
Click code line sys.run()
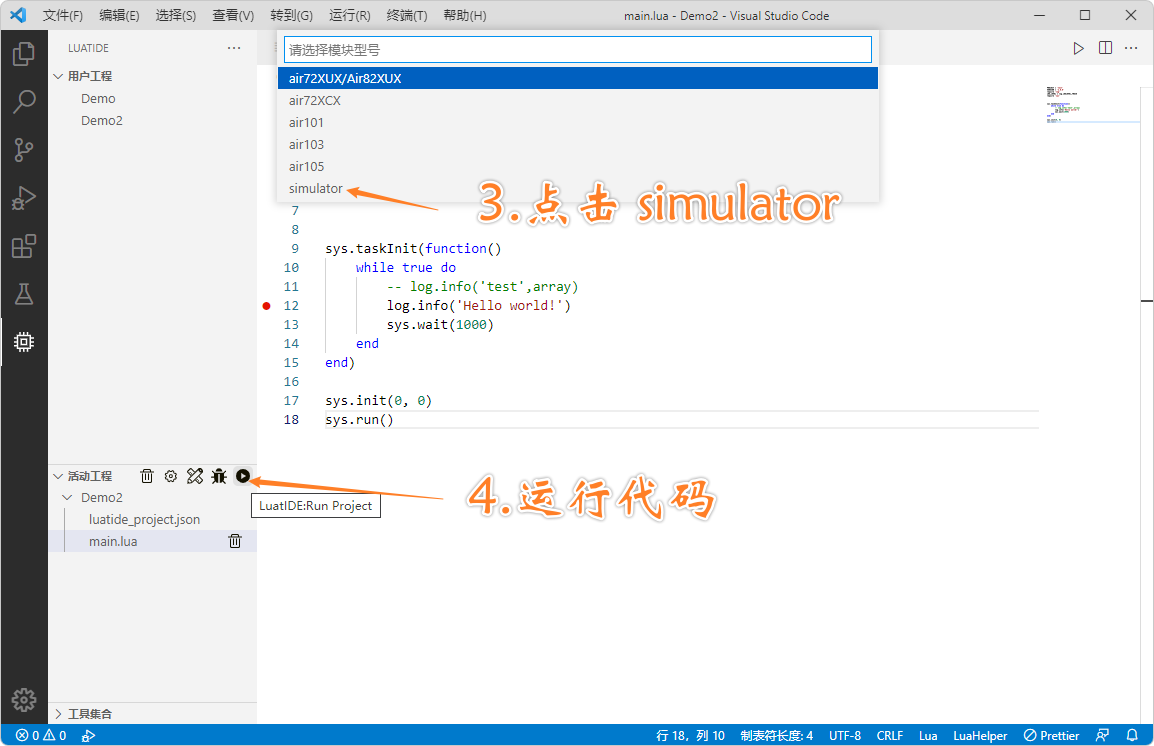click(359, 419)
